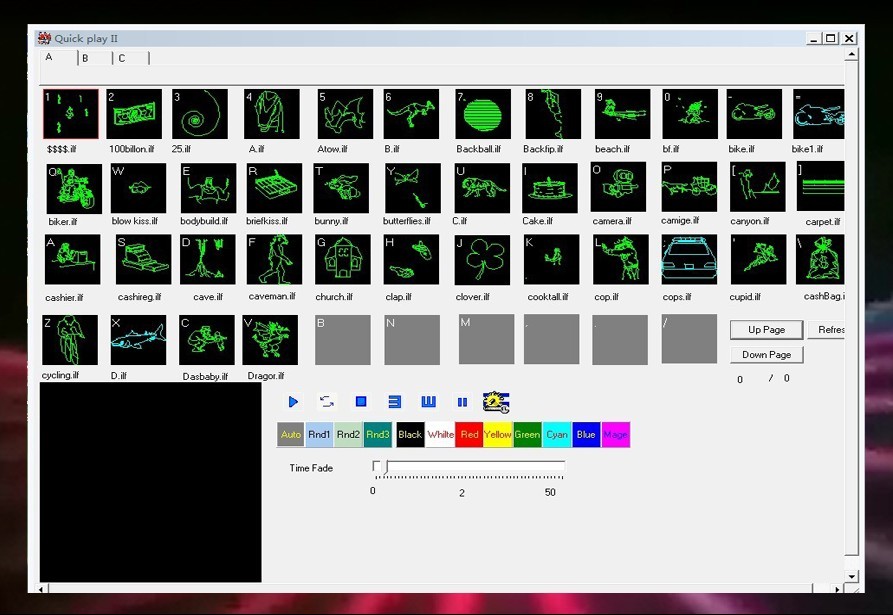The width and height of the screenshot is (893, 615).
Task: Click the blue play button
Action: click(293, 402)
